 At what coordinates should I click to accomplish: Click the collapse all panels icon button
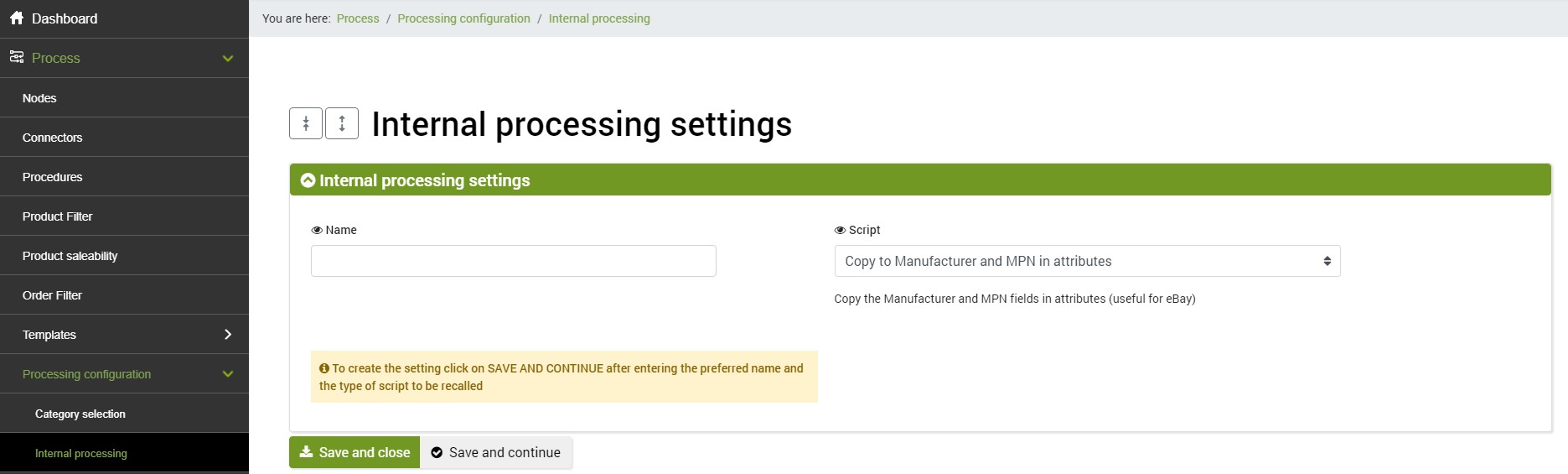pos(306,124)
